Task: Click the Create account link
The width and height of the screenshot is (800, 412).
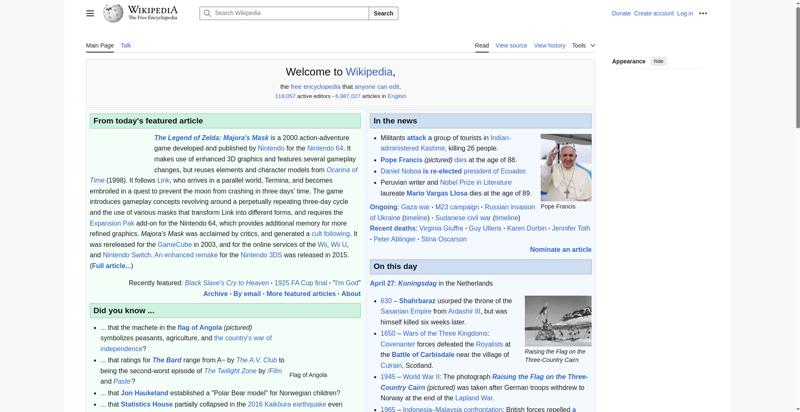Action: (654, 13)
